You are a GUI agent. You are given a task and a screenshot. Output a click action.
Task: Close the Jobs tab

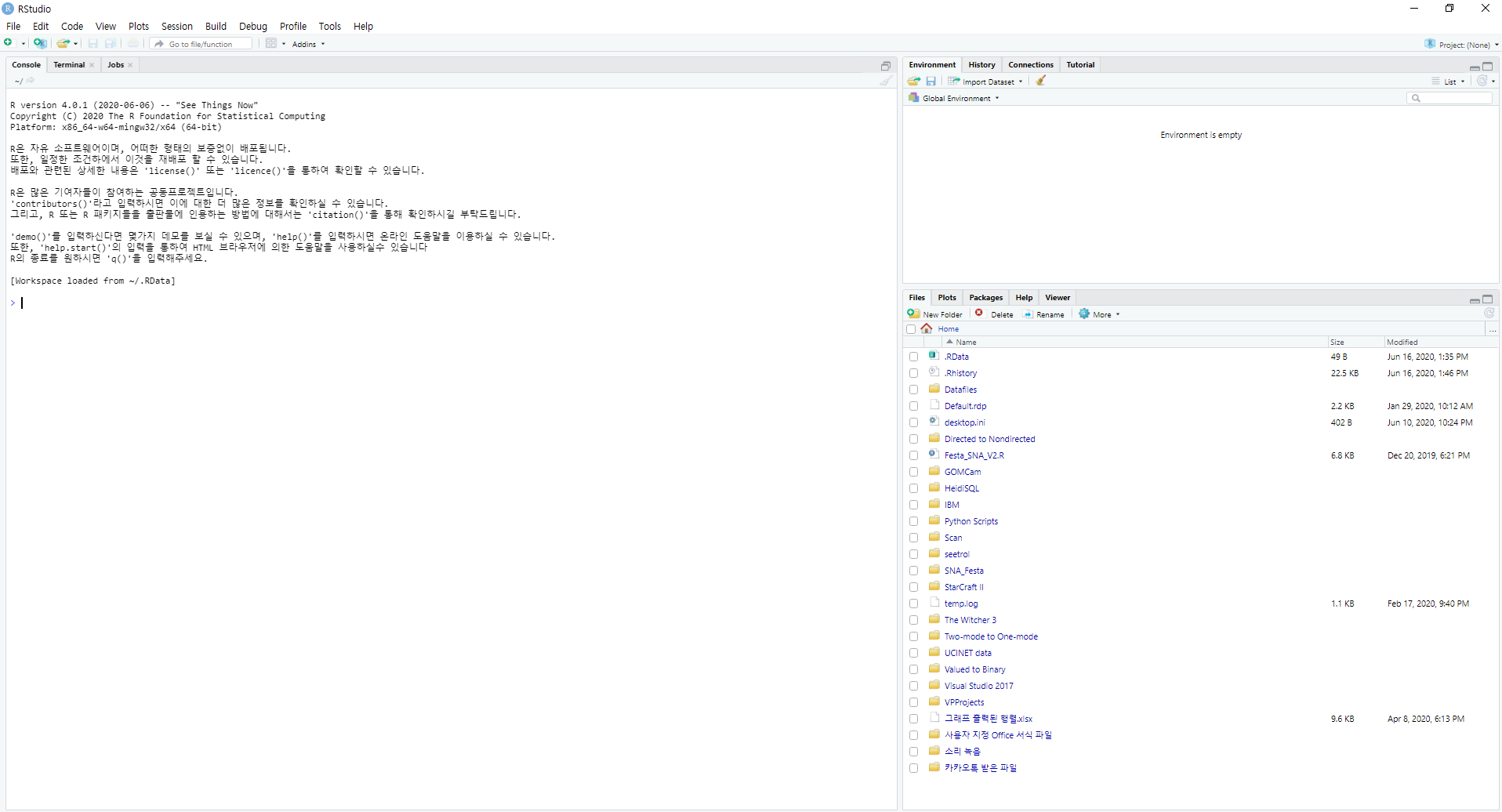point(130,65)
